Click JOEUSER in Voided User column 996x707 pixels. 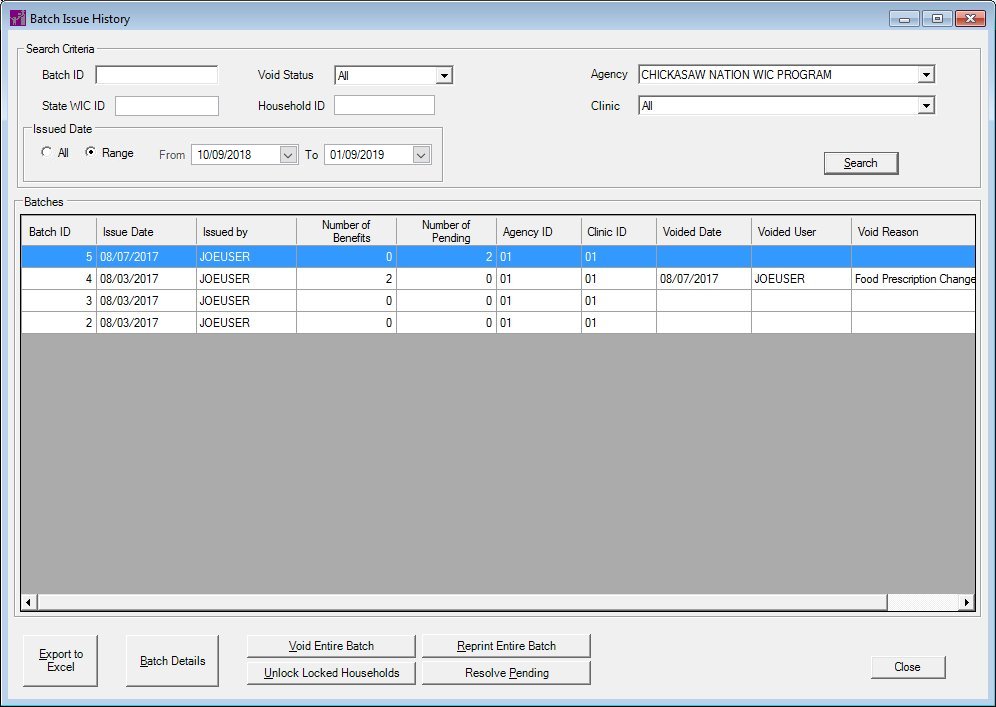(x=801, y=279)
